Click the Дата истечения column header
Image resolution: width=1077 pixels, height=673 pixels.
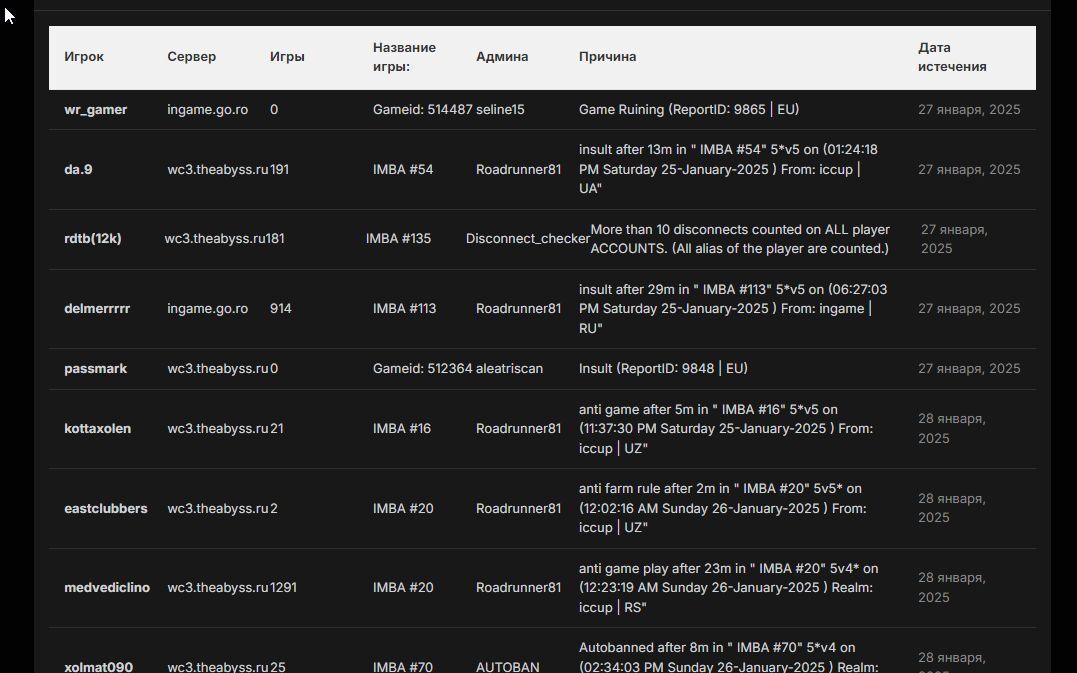[952, 57]
